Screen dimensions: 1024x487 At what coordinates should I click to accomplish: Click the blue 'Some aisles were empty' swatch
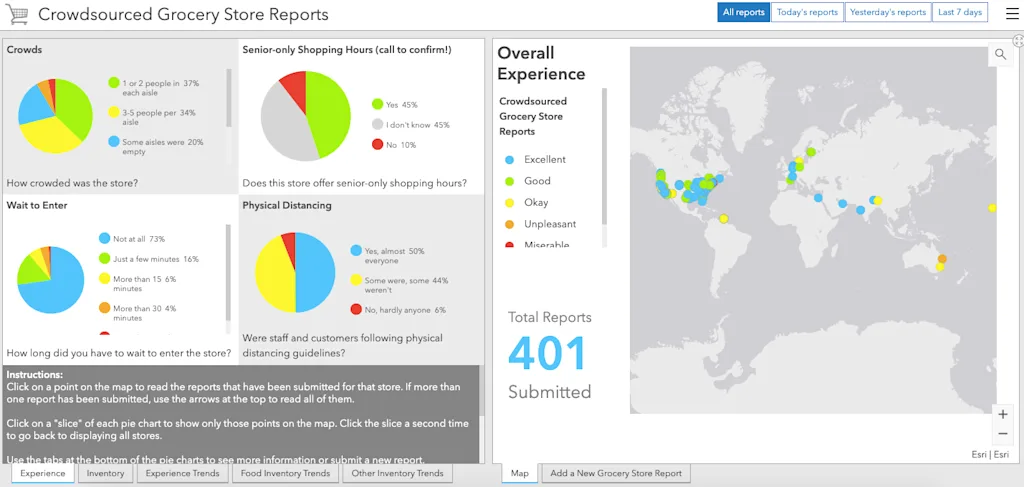coord(114,142)
